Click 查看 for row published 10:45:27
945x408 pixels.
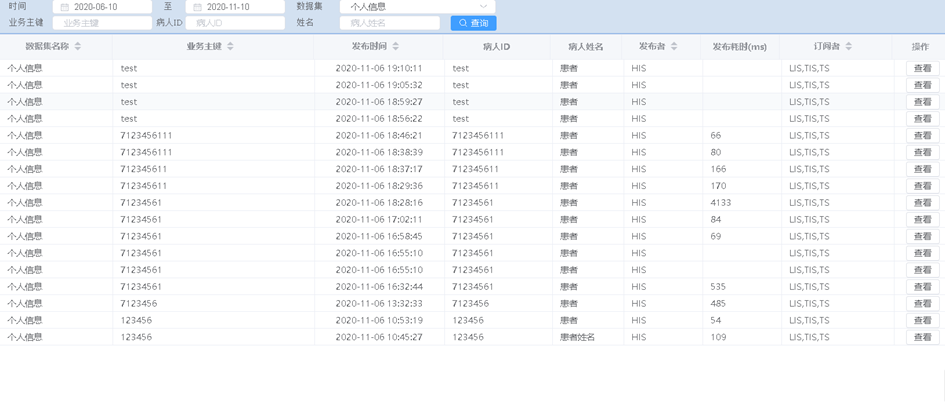click(923, 337)
